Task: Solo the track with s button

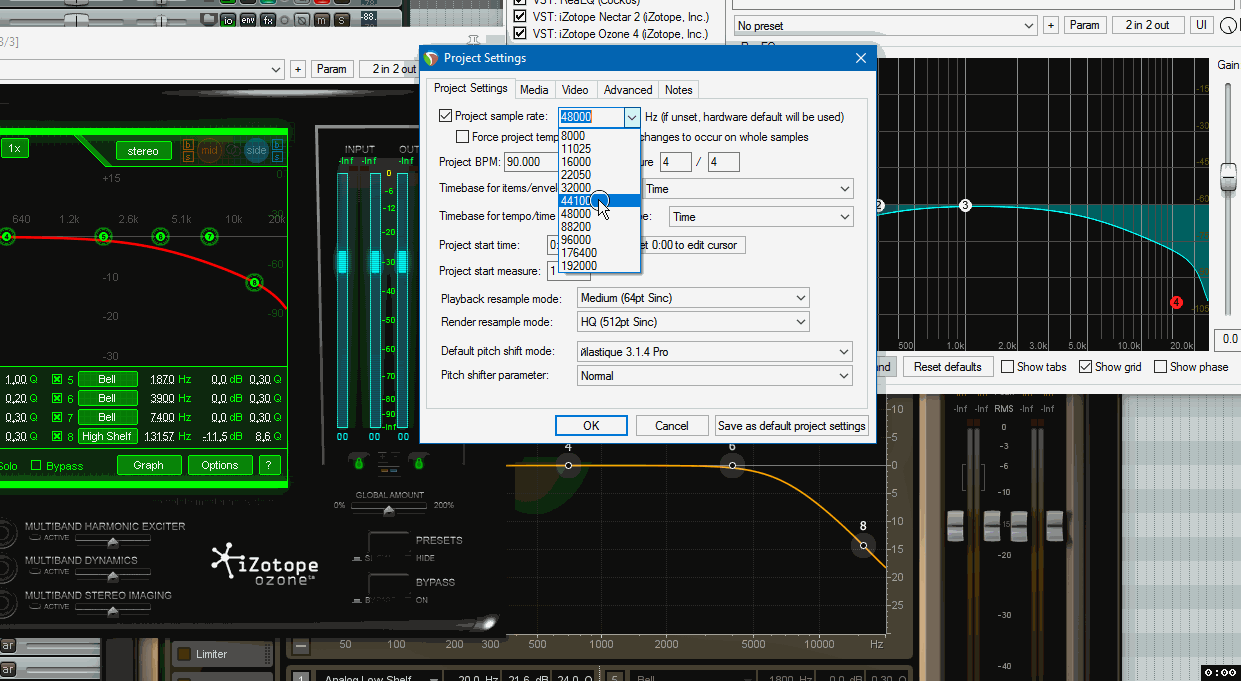Action: tap(341, 19)
